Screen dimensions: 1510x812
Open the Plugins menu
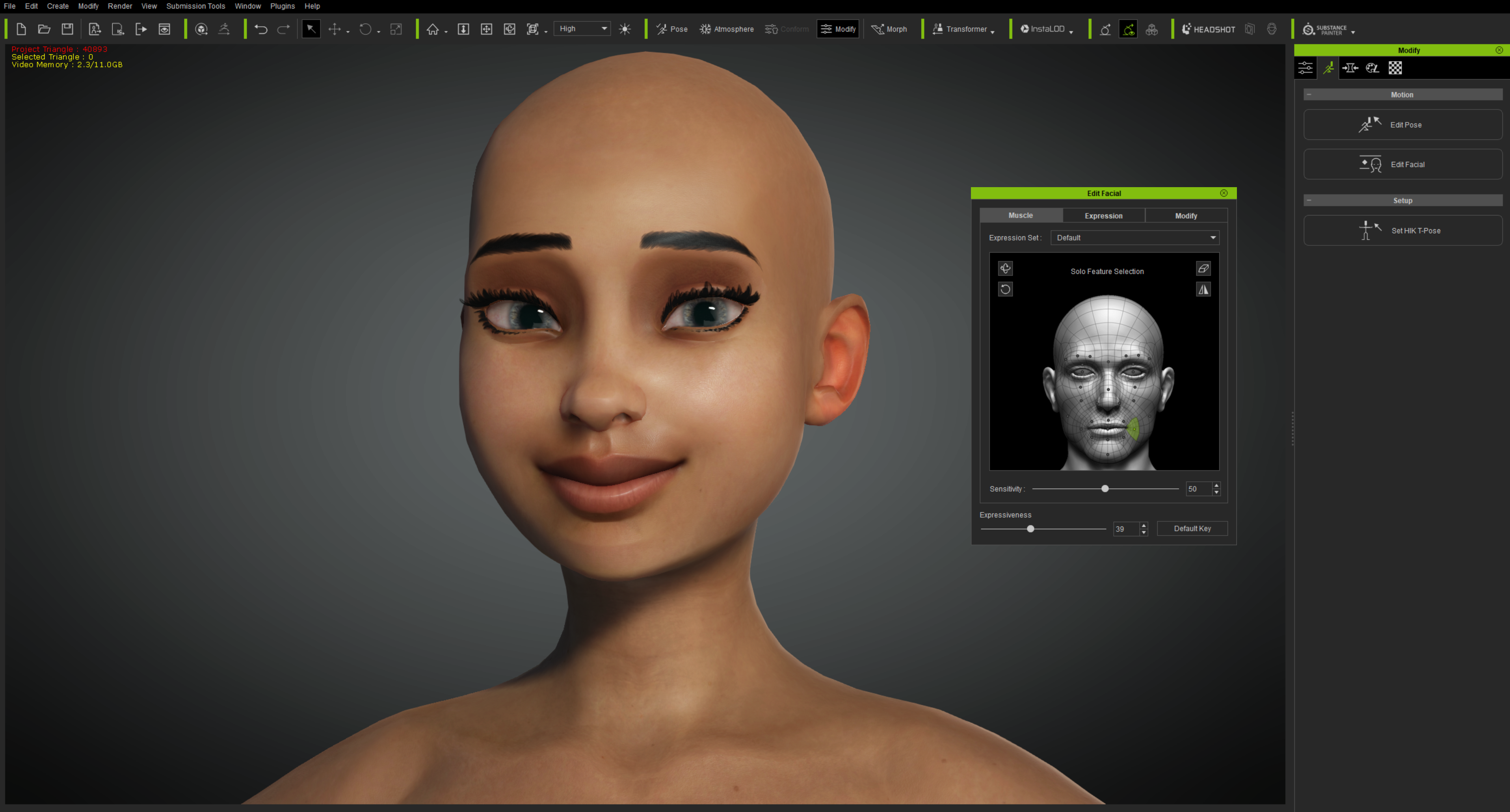click(x=282, y=6)
